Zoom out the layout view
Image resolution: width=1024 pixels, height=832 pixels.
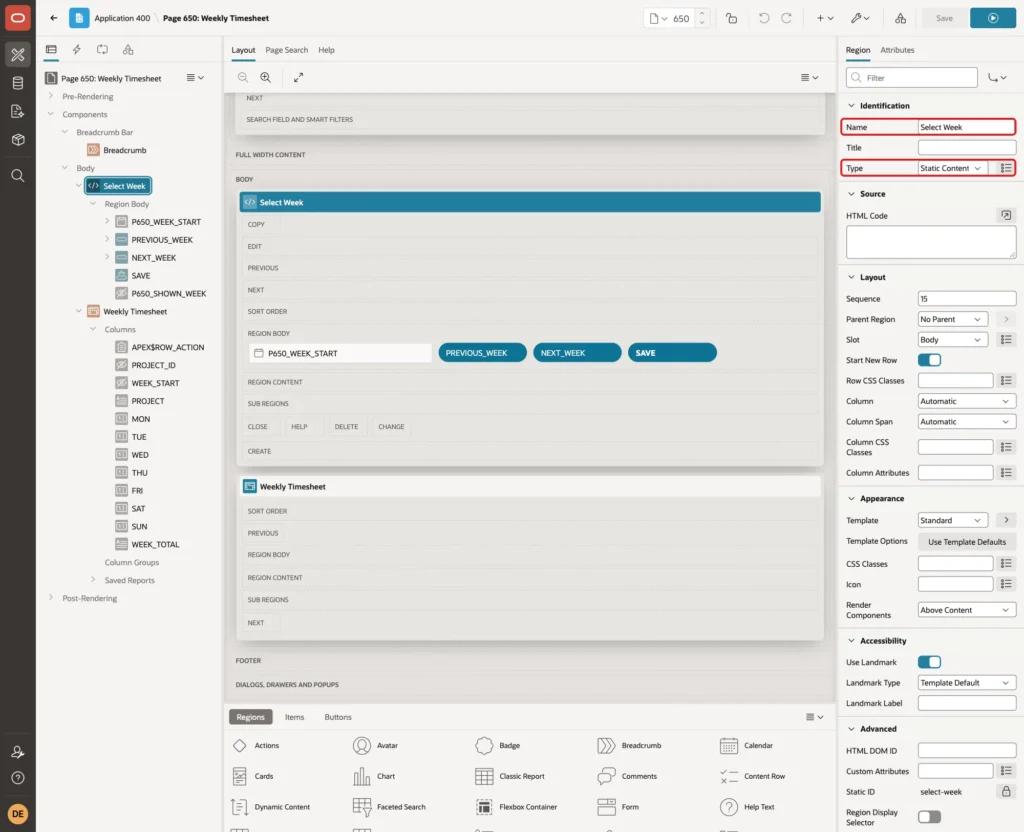(243, 77)
